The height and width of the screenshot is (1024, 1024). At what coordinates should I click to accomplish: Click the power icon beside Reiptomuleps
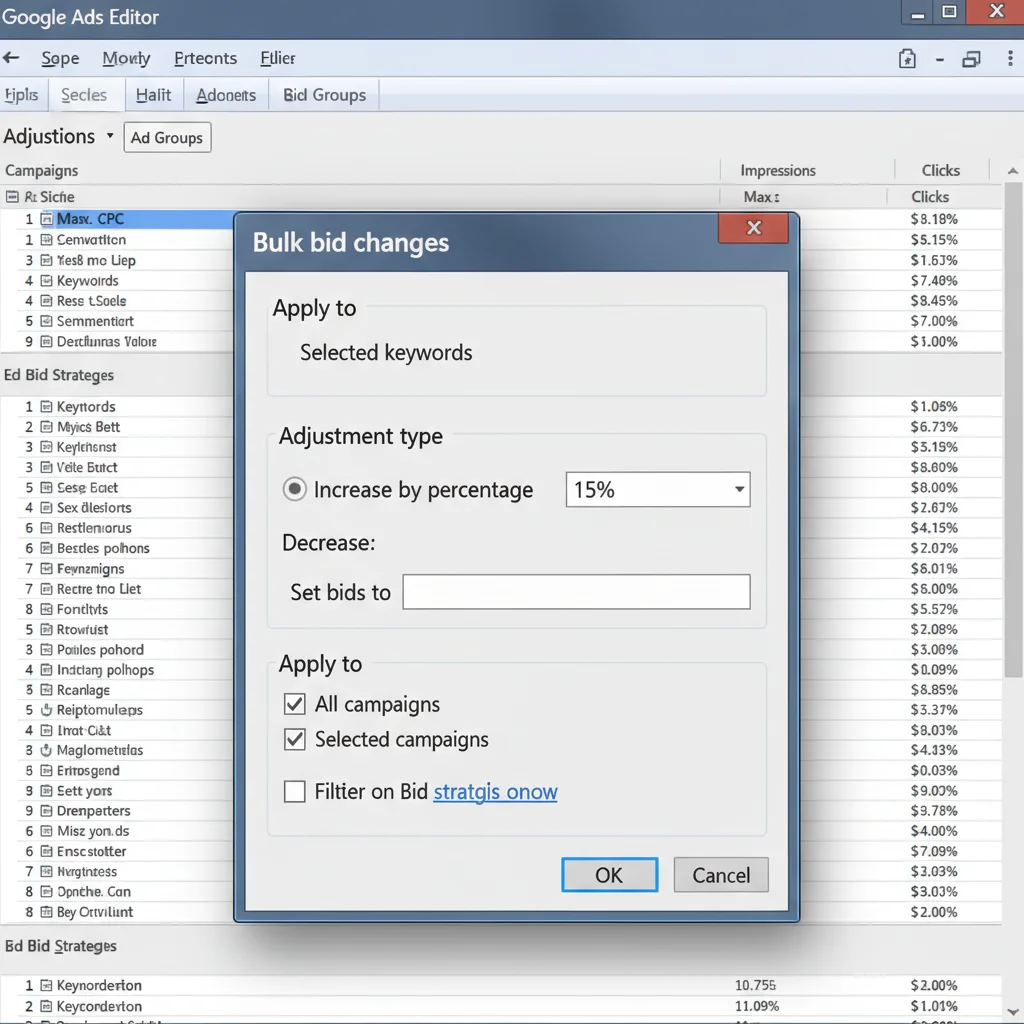point(46,710)
